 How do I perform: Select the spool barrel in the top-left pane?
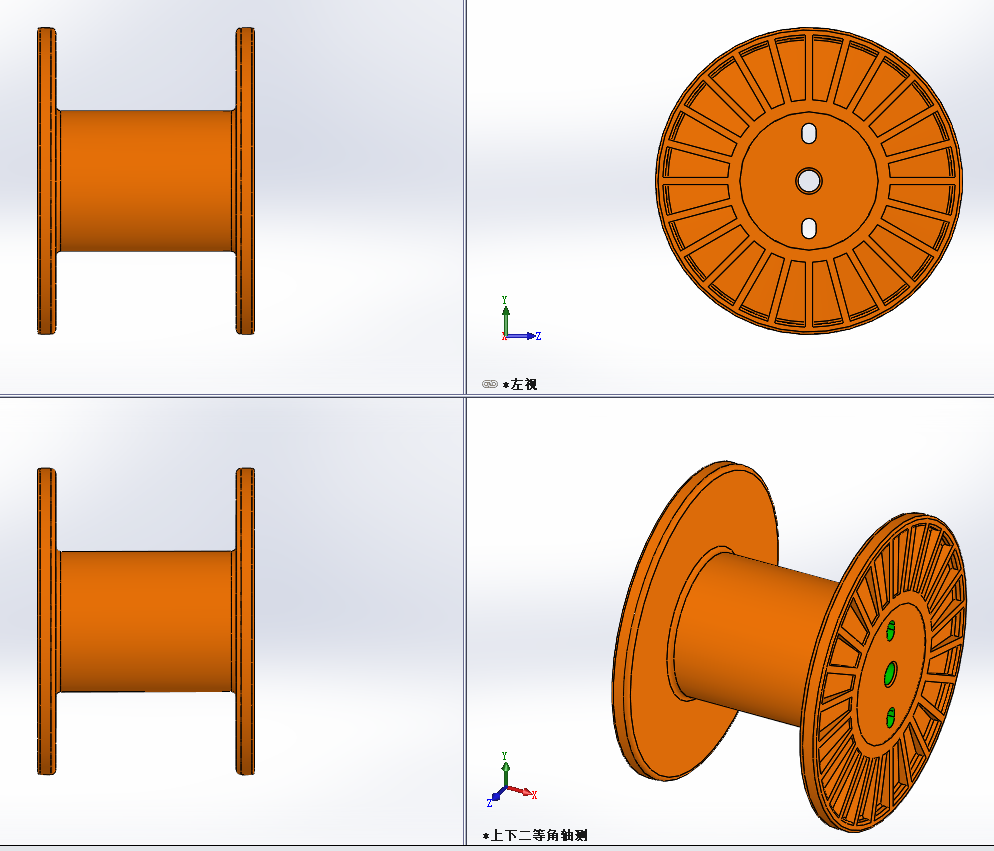(x=146, y=181)
